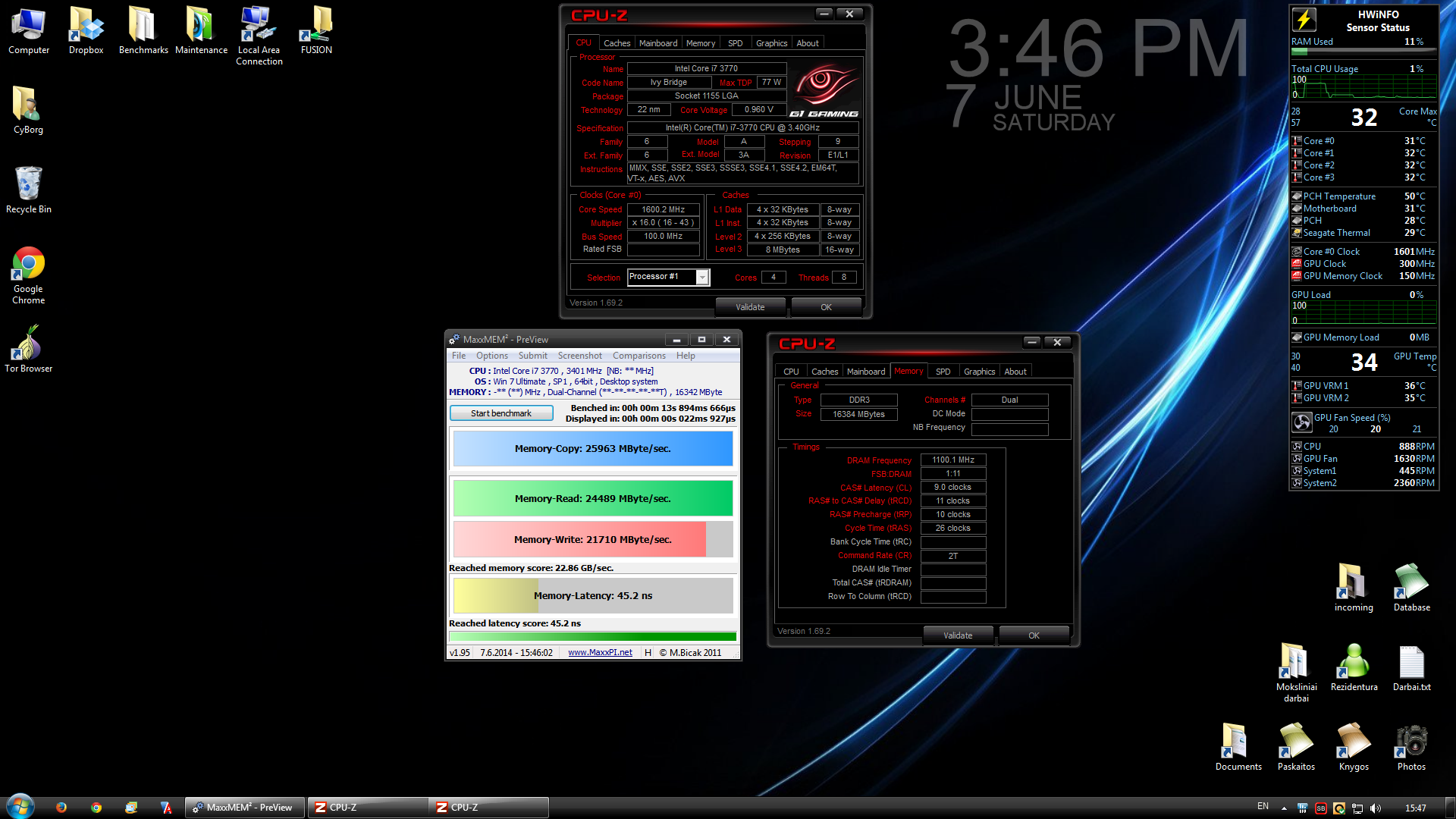Open SPD tab in bottom CPU-Z
The height and width of the screenshot is (819, 1456).
point(943,372)
